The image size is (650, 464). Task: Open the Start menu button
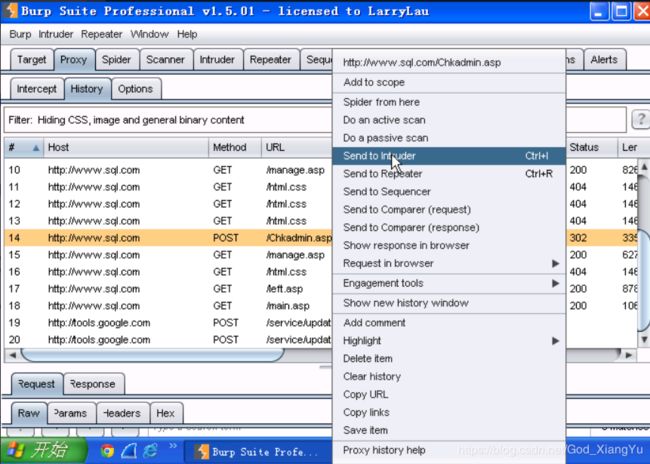(x=44, y=450)
